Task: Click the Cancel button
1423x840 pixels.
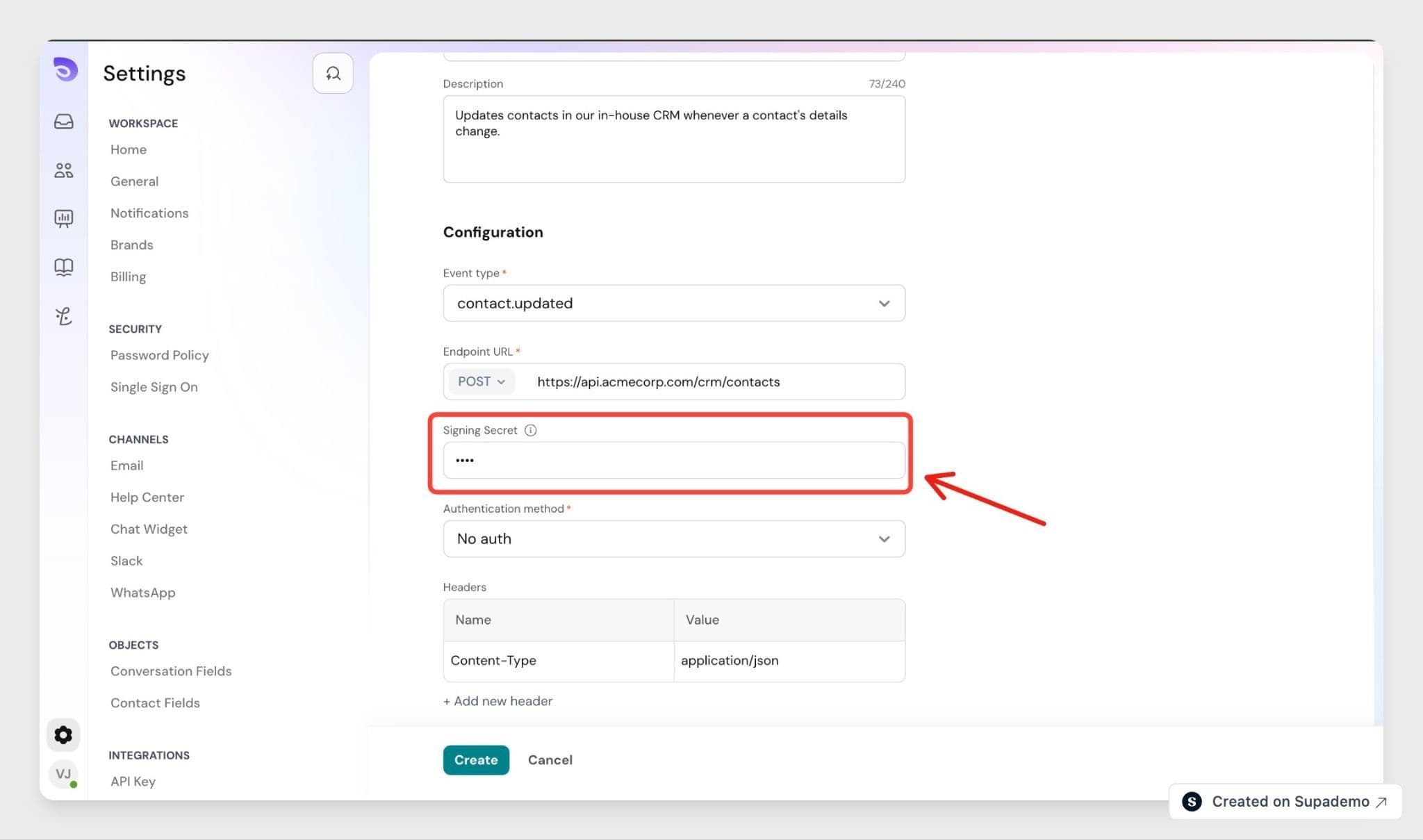Action: 550,760
